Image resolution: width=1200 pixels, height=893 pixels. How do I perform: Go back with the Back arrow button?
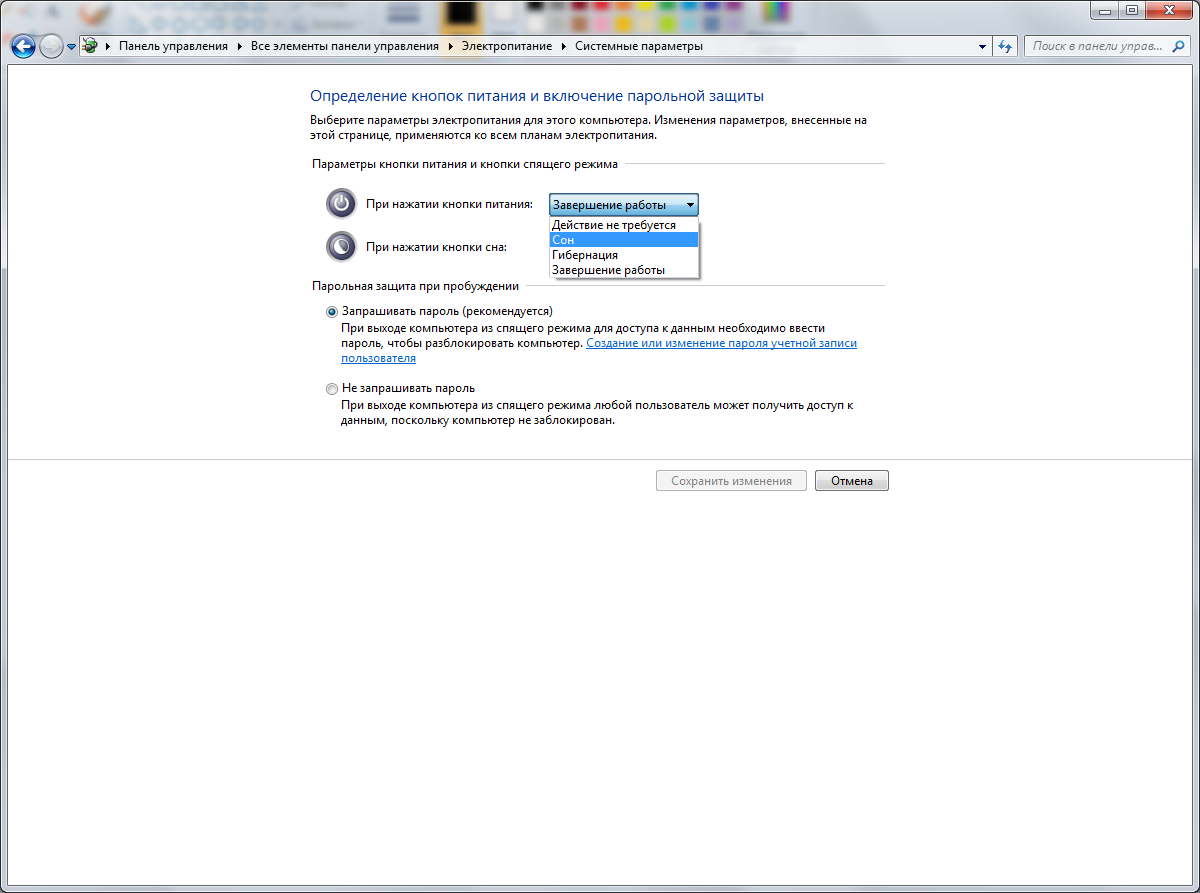click(x=23, y=46)
